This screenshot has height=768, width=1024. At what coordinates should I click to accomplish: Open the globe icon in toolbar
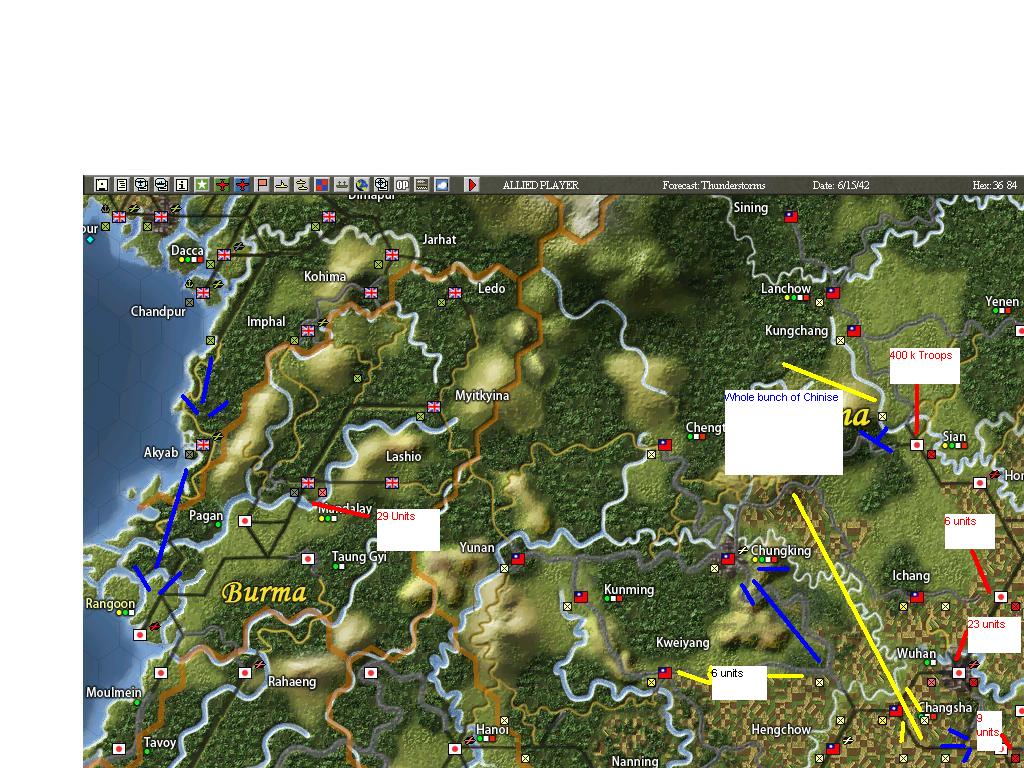point(362,185)
